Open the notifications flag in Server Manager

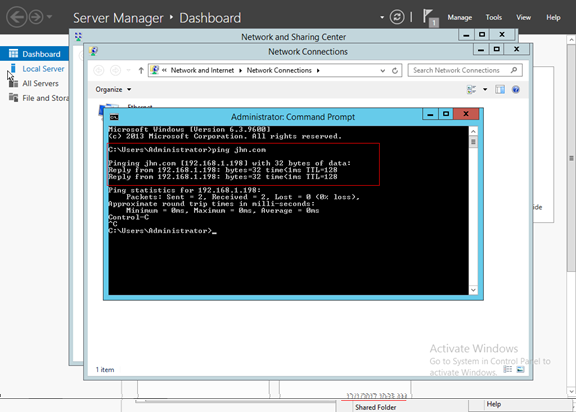(430, 18)
